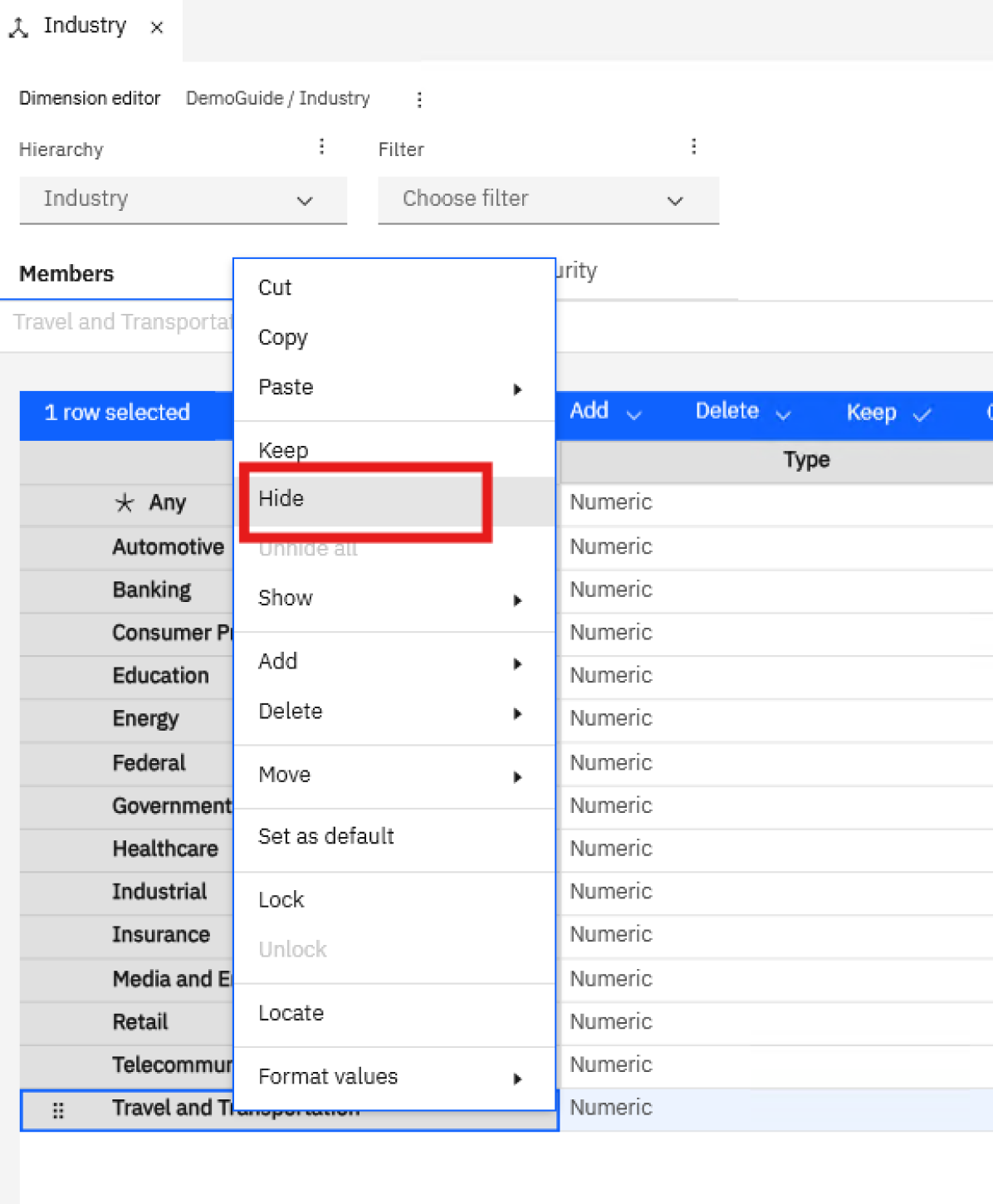Open the DemoGuide / Industry overflow menu

(419, 100)
